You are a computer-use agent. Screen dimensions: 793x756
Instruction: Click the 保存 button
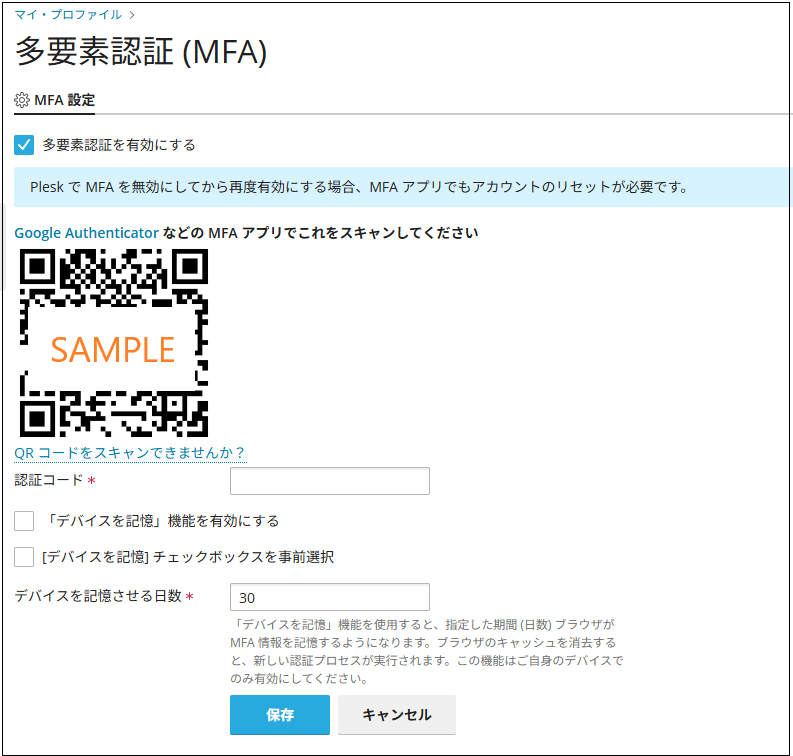point(280,715)
